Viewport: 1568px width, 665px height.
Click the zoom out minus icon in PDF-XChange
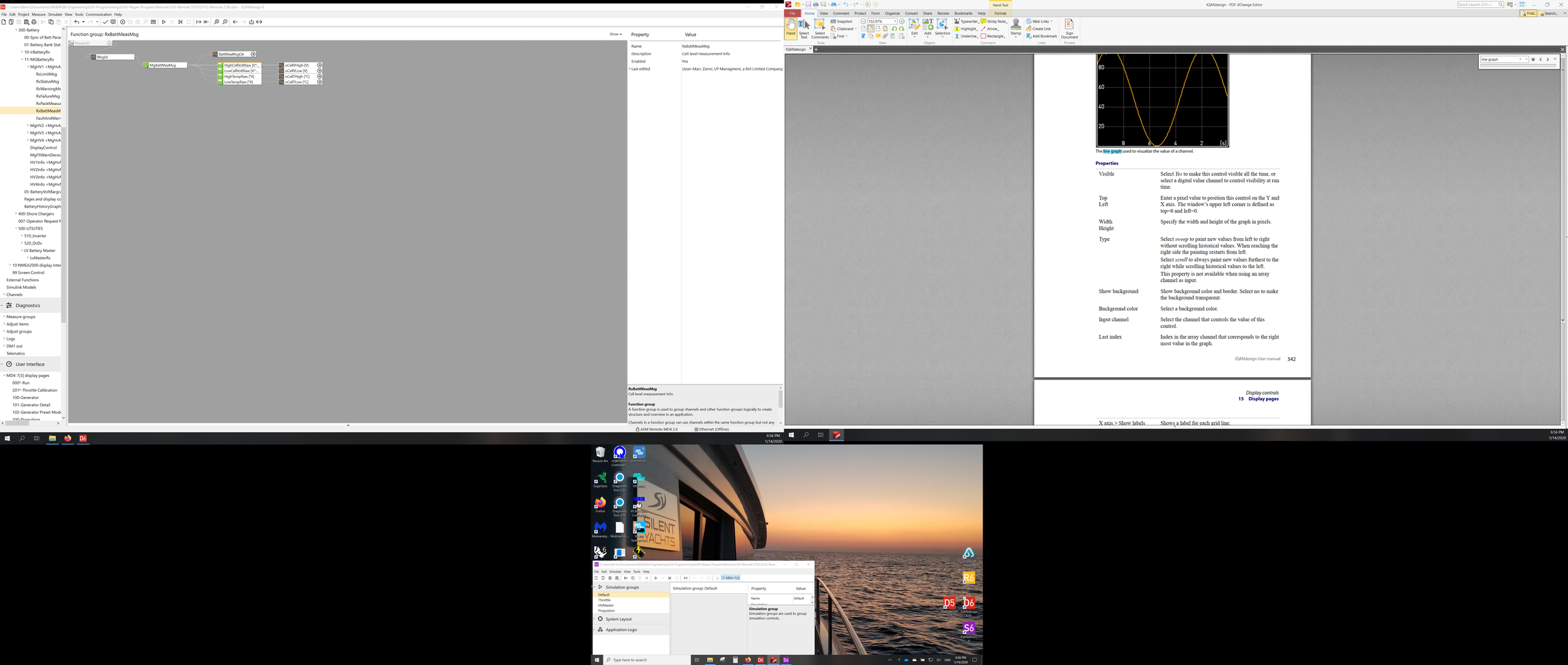pos(863,21)
